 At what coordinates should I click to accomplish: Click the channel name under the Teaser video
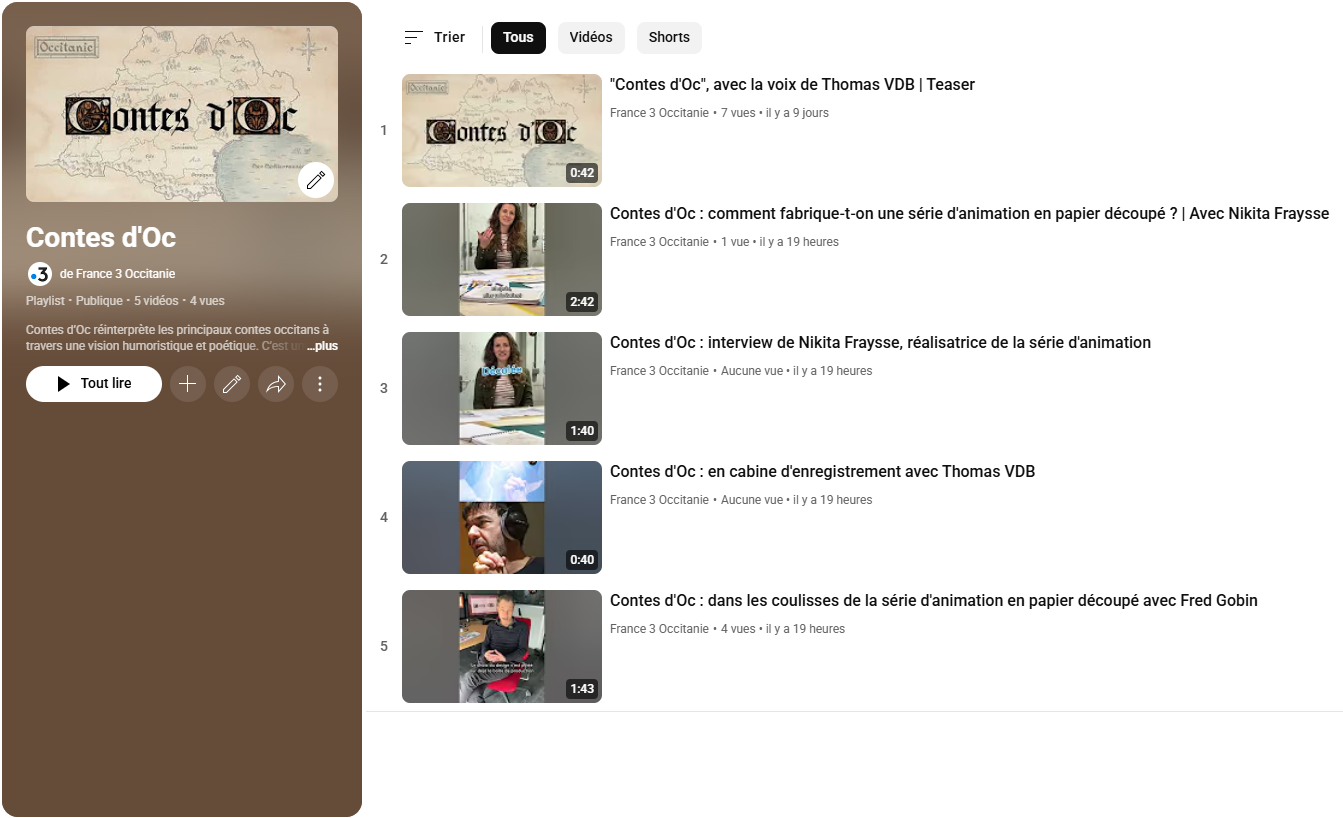pos(659,113)
